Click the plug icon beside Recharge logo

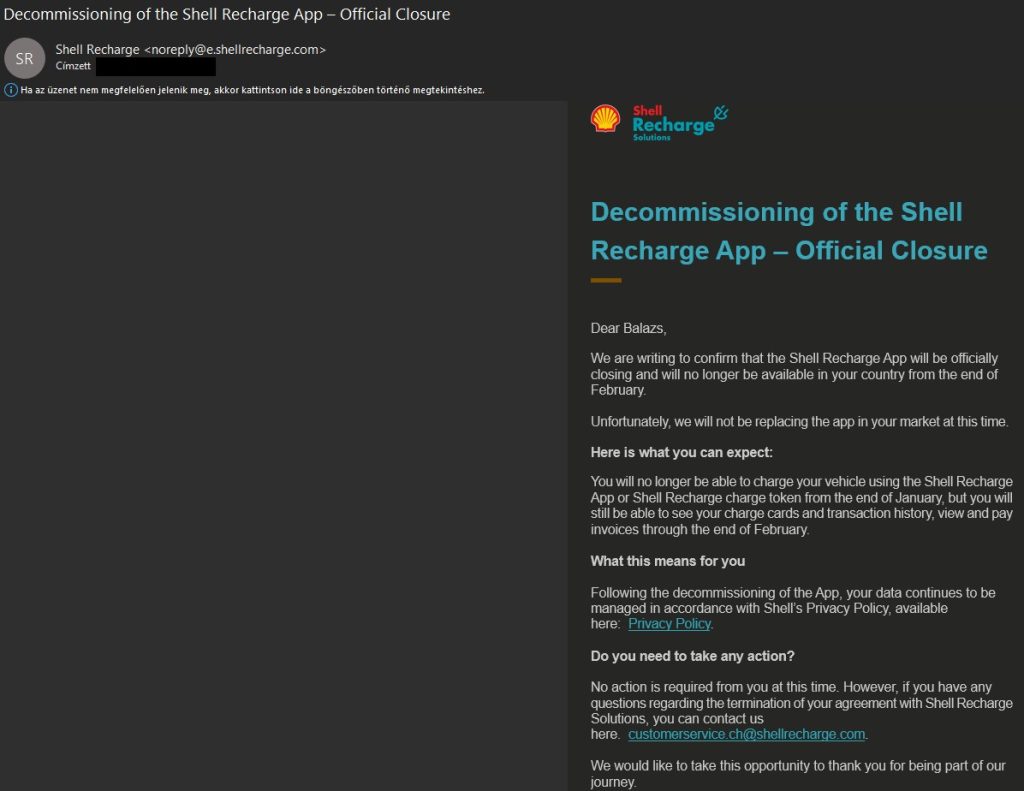(720, 115)
